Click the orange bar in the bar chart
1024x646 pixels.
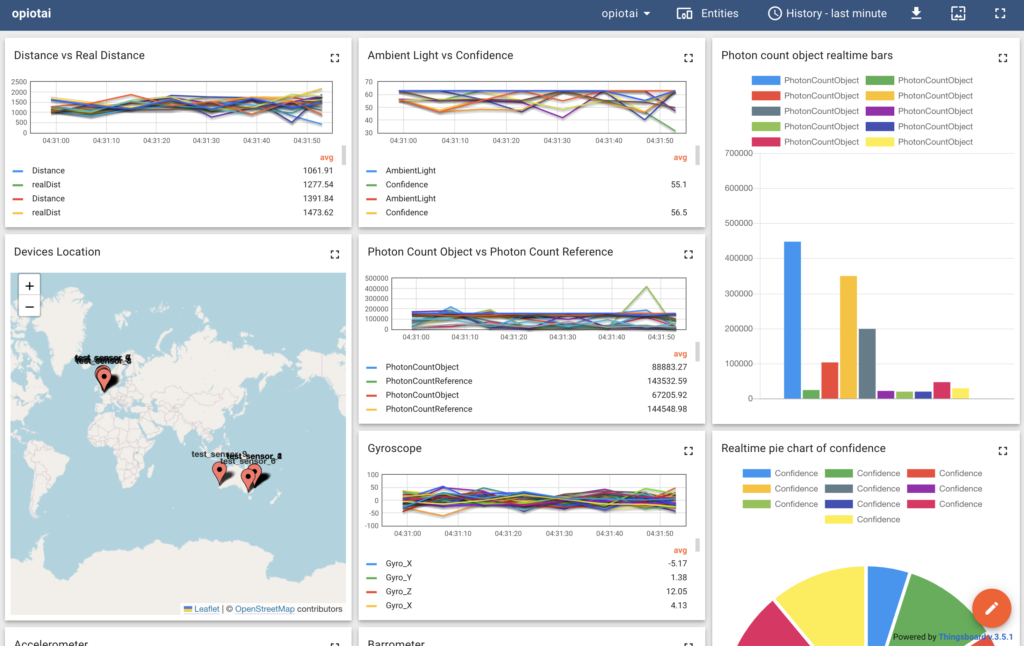848,337
